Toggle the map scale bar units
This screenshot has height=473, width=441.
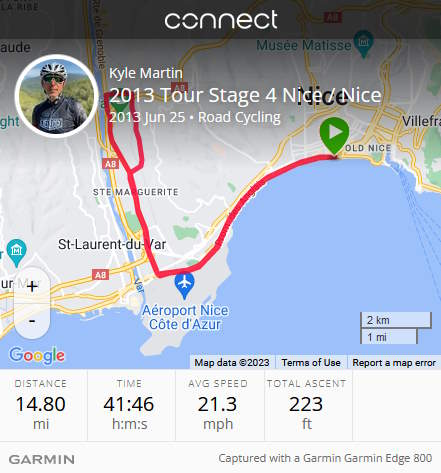(x=396, y=328)
